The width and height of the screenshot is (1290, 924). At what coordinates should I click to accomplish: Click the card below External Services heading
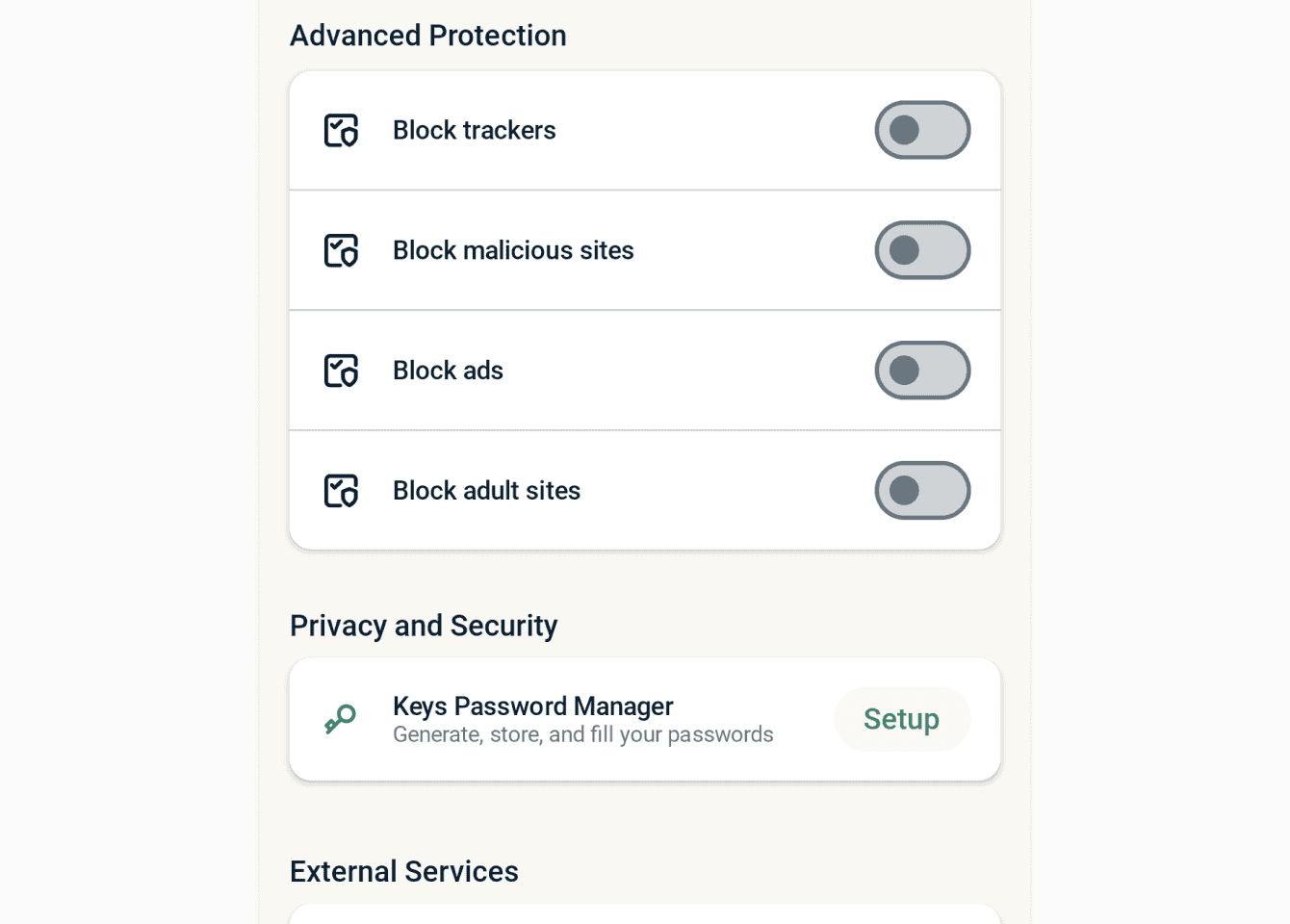(x=644, y=914)
